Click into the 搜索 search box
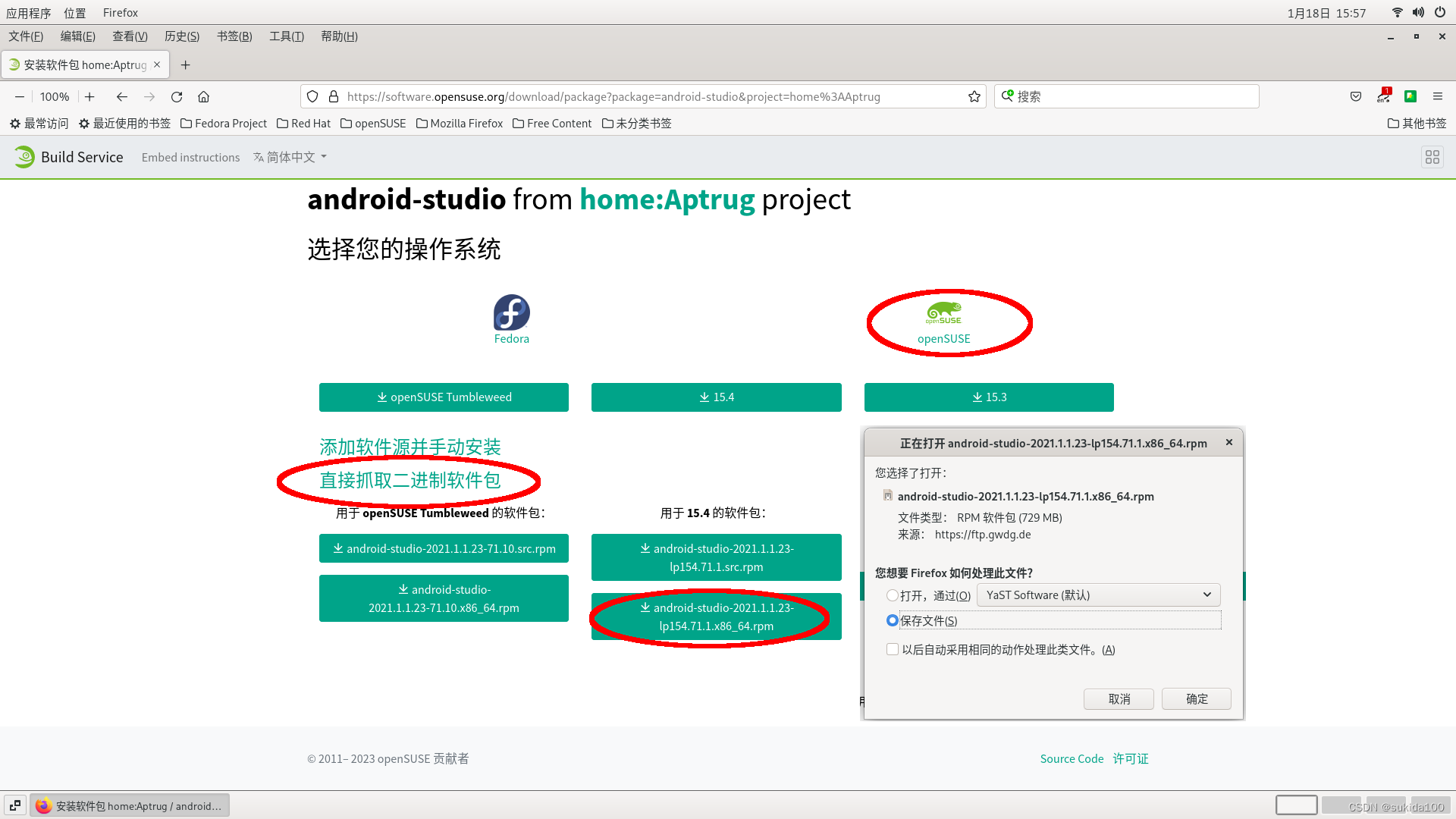The width and height of the screenshot is (1456, 819). (x=1127, y=96)
